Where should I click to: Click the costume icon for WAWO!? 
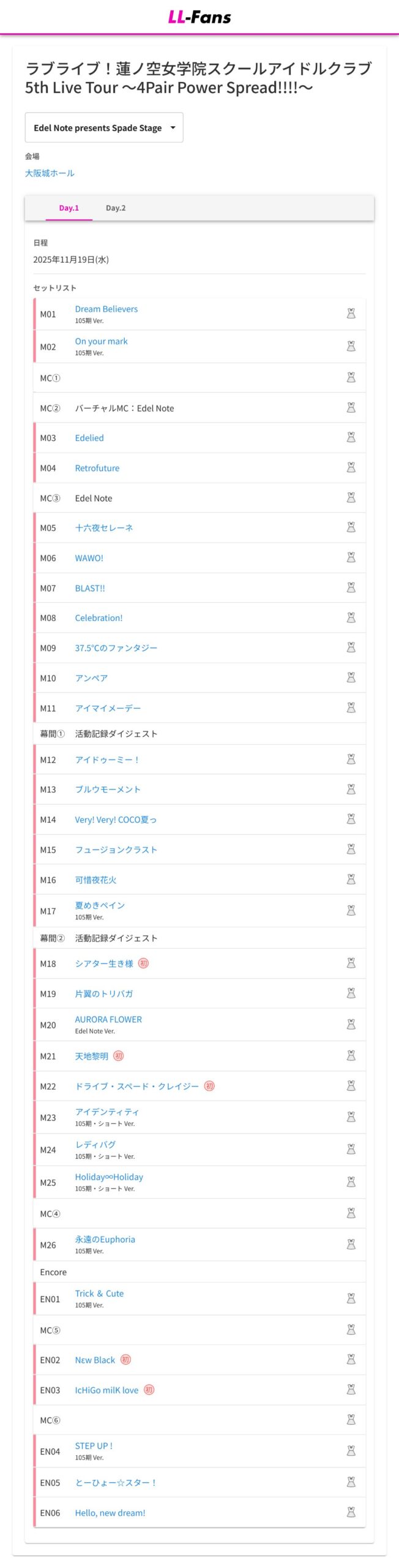pos(351,557)
